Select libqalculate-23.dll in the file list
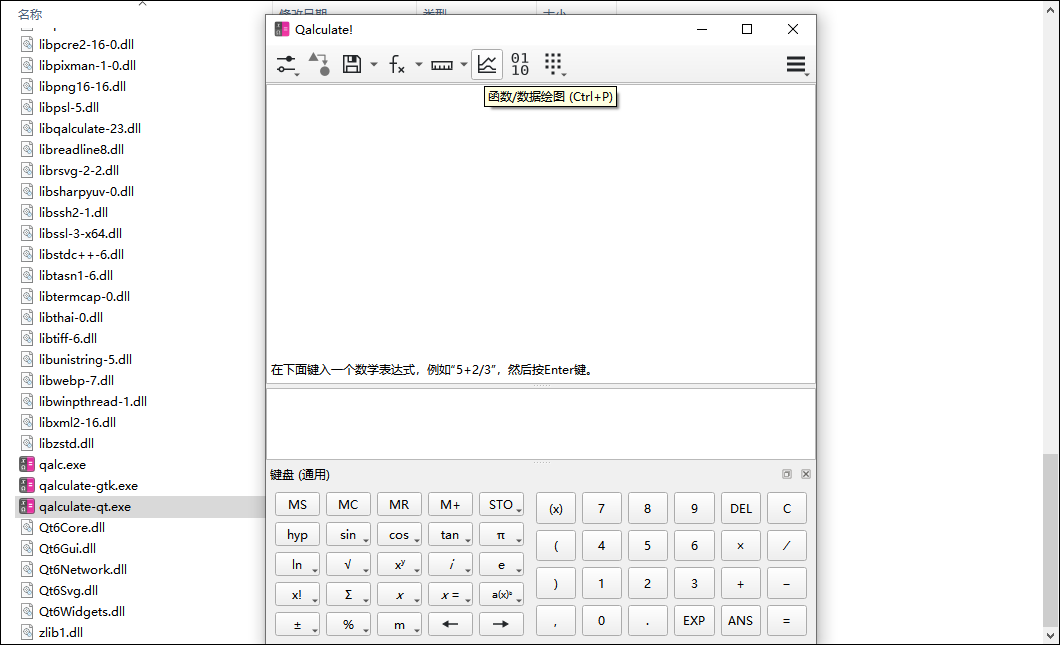This screenshot has height=645, width=1060. click(89, 128)
